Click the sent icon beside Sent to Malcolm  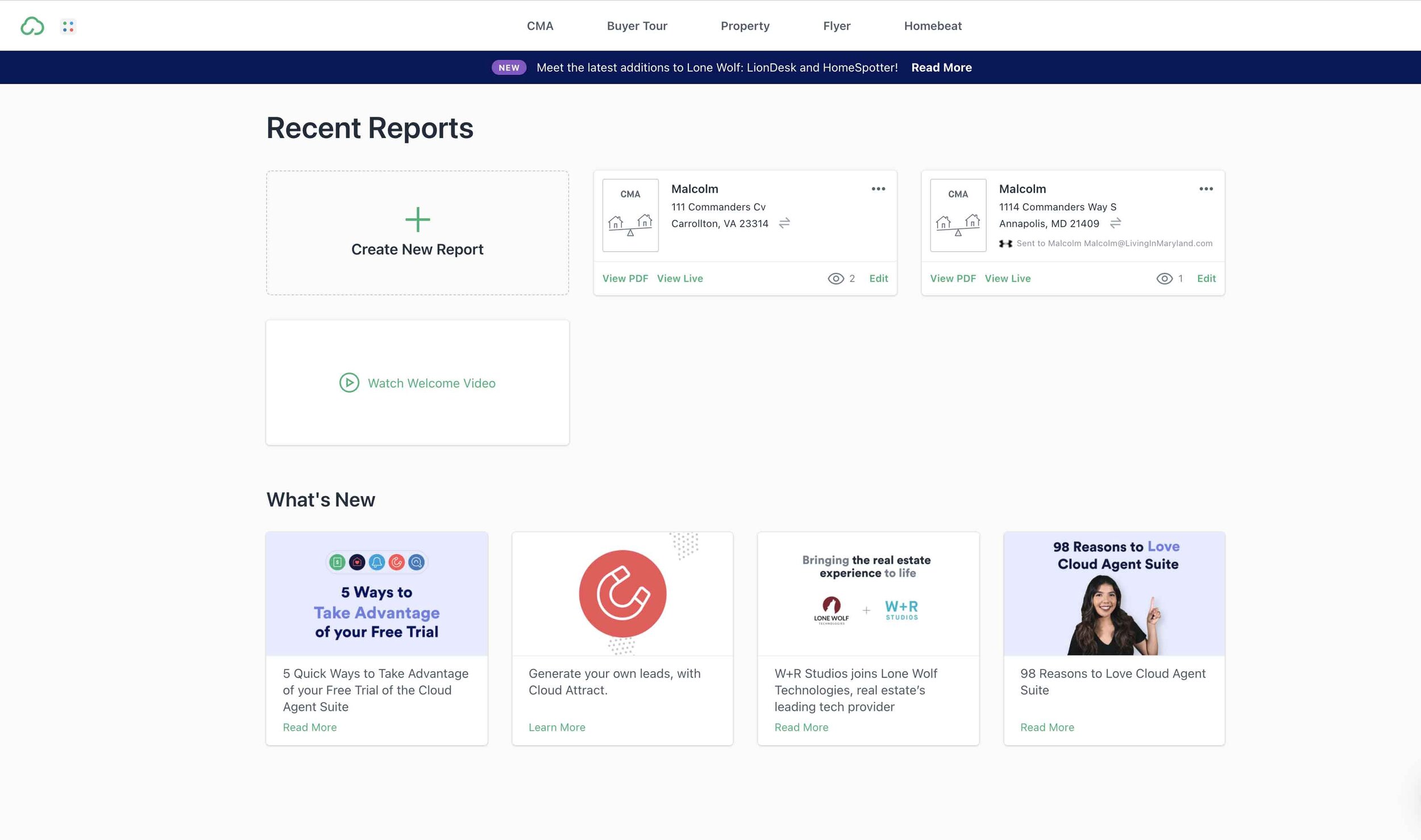pyautogui.click(x=1005, y=243)
